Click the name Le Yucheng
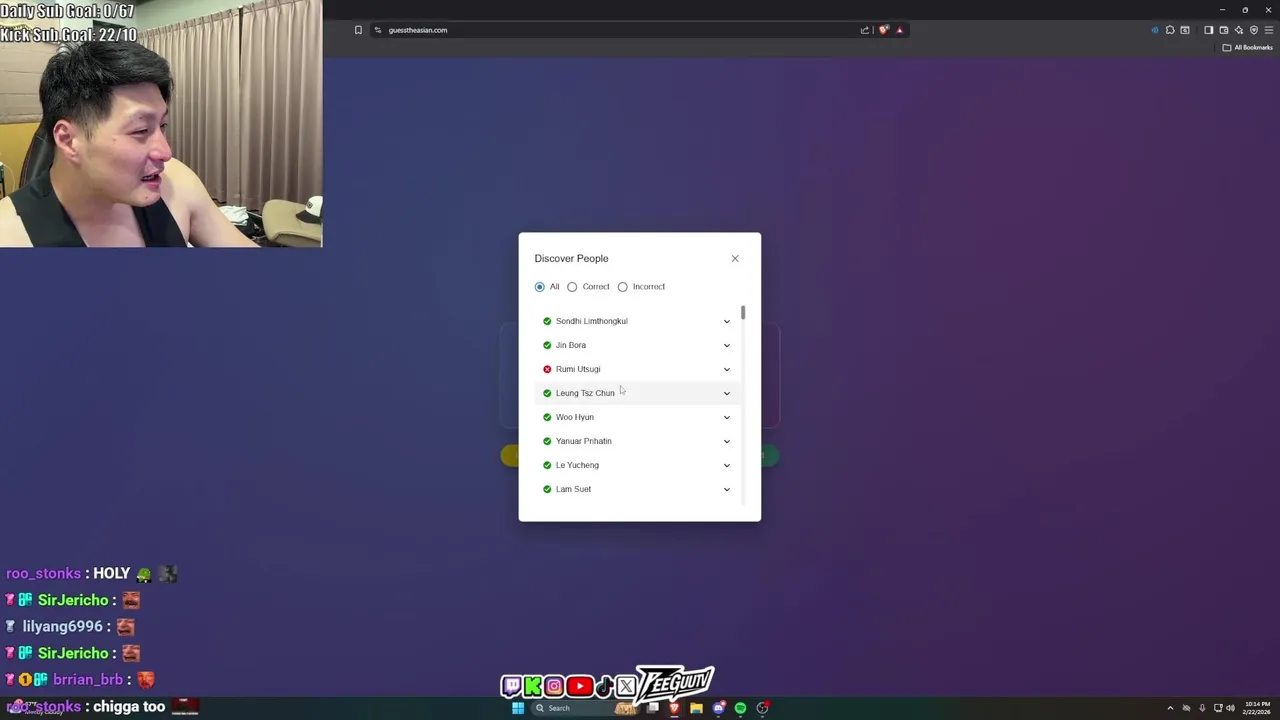Image resolution: width=1280 pixels, height=720 pixels. pos(577,465)
